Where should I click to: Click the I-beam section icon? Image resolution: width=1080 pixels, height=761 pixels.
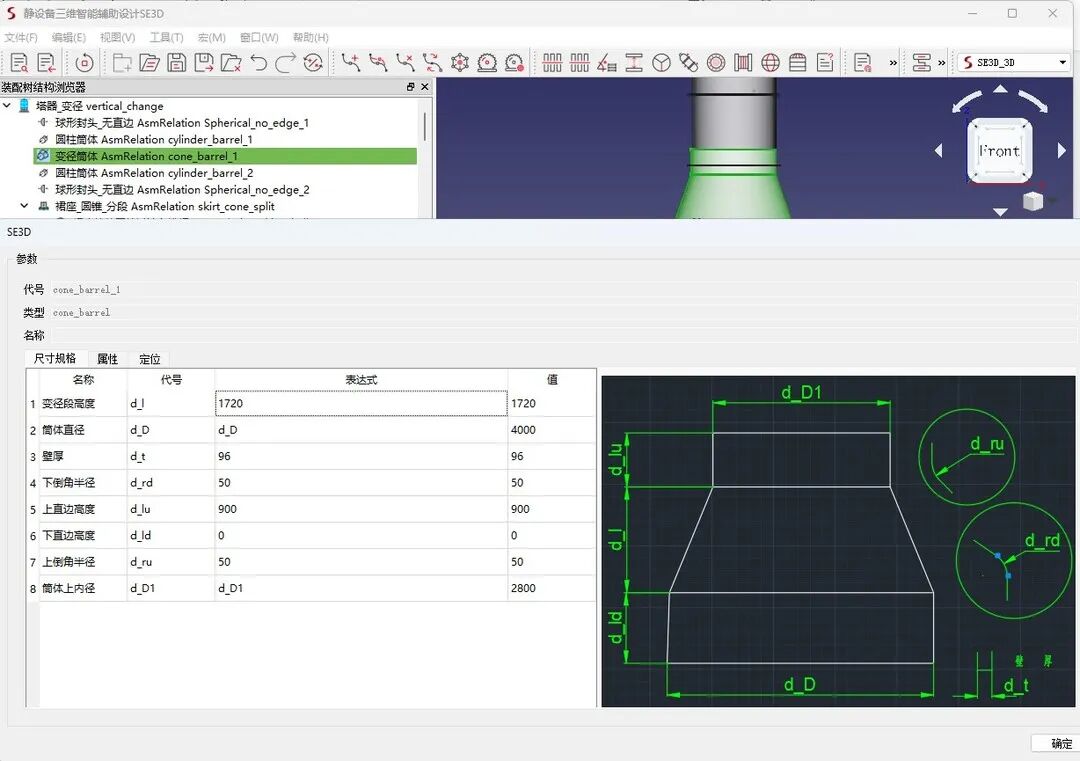(x=634, y=63)
